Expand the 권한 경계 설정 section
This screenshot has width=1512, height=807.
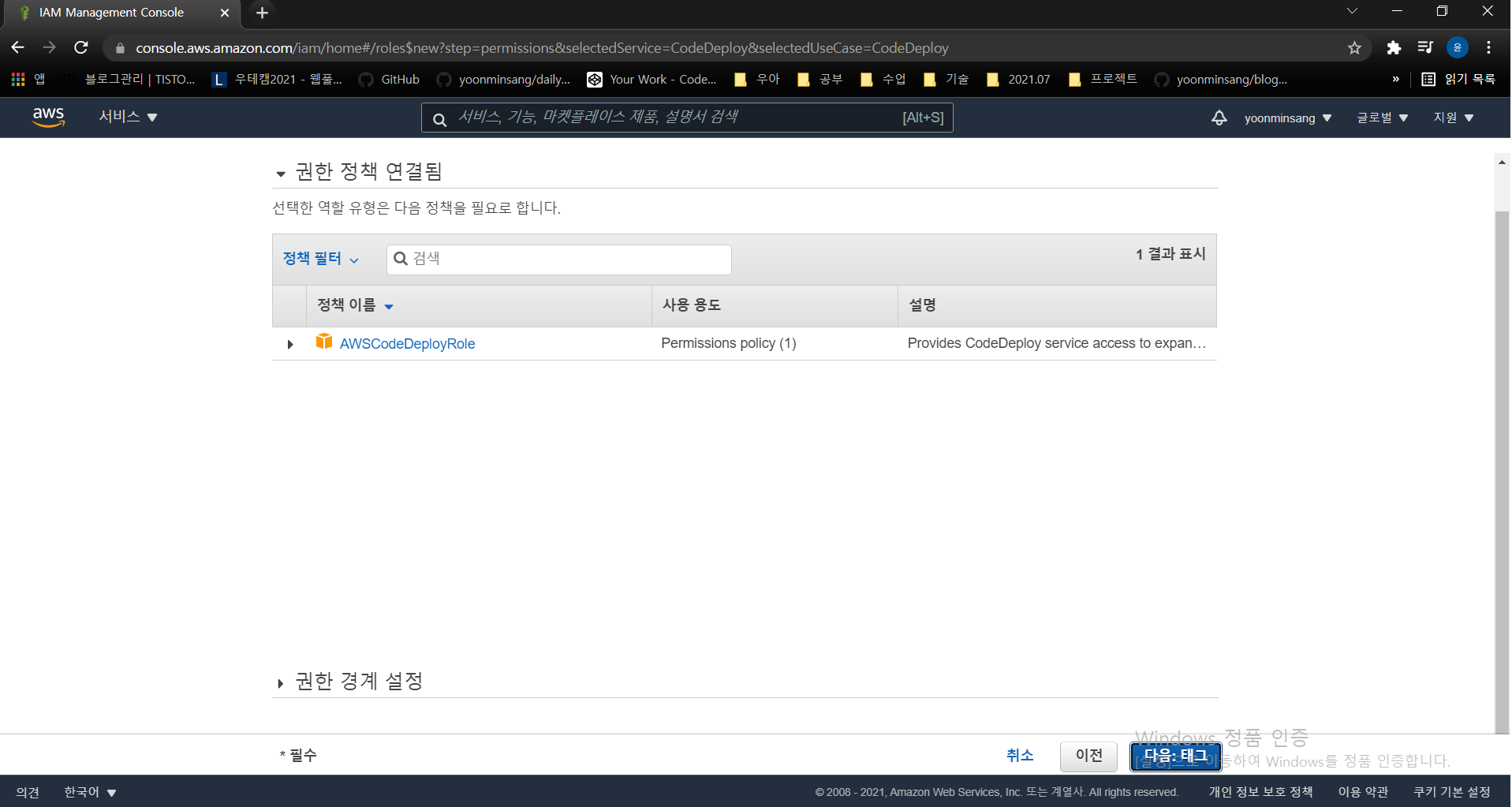point(280,683)
